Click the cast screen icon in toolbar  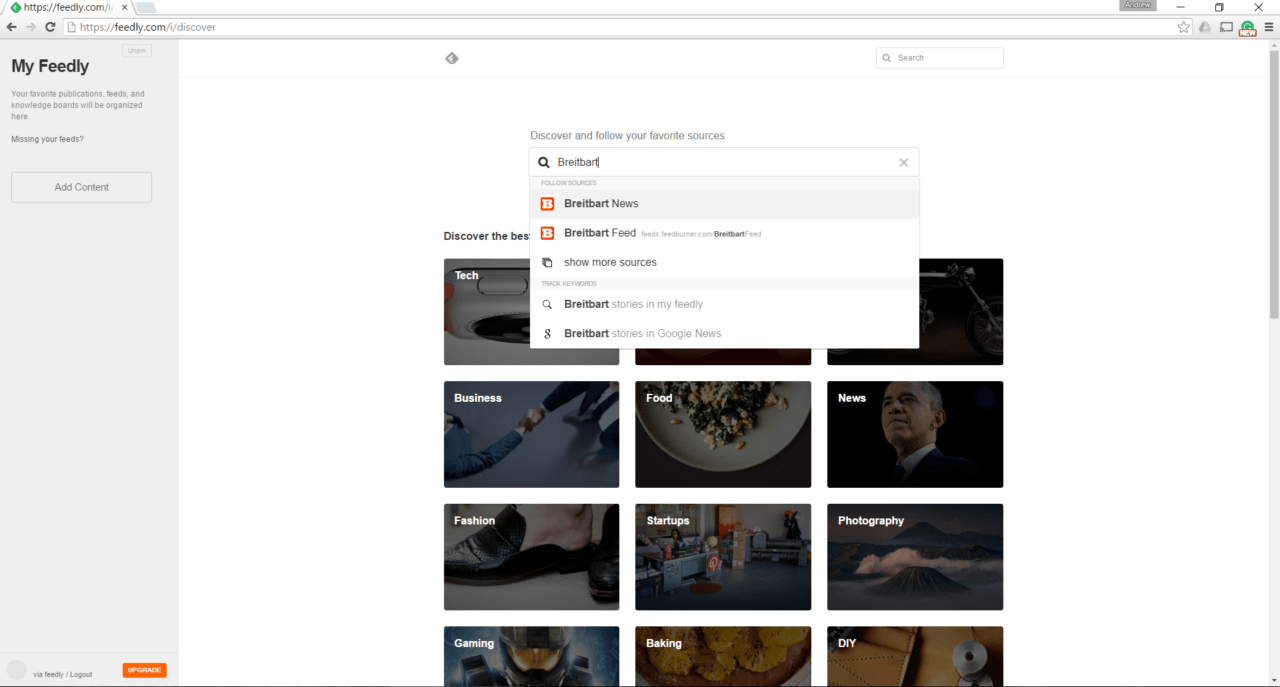pyautogui.click(x=1226, y=27)
